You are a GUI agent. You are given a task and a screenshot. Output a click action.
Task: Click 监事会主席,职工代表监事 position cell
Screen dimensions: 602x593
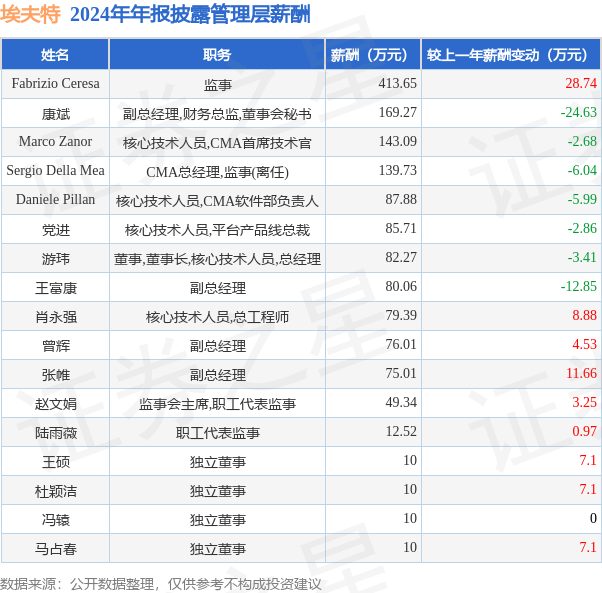point(217,404)
